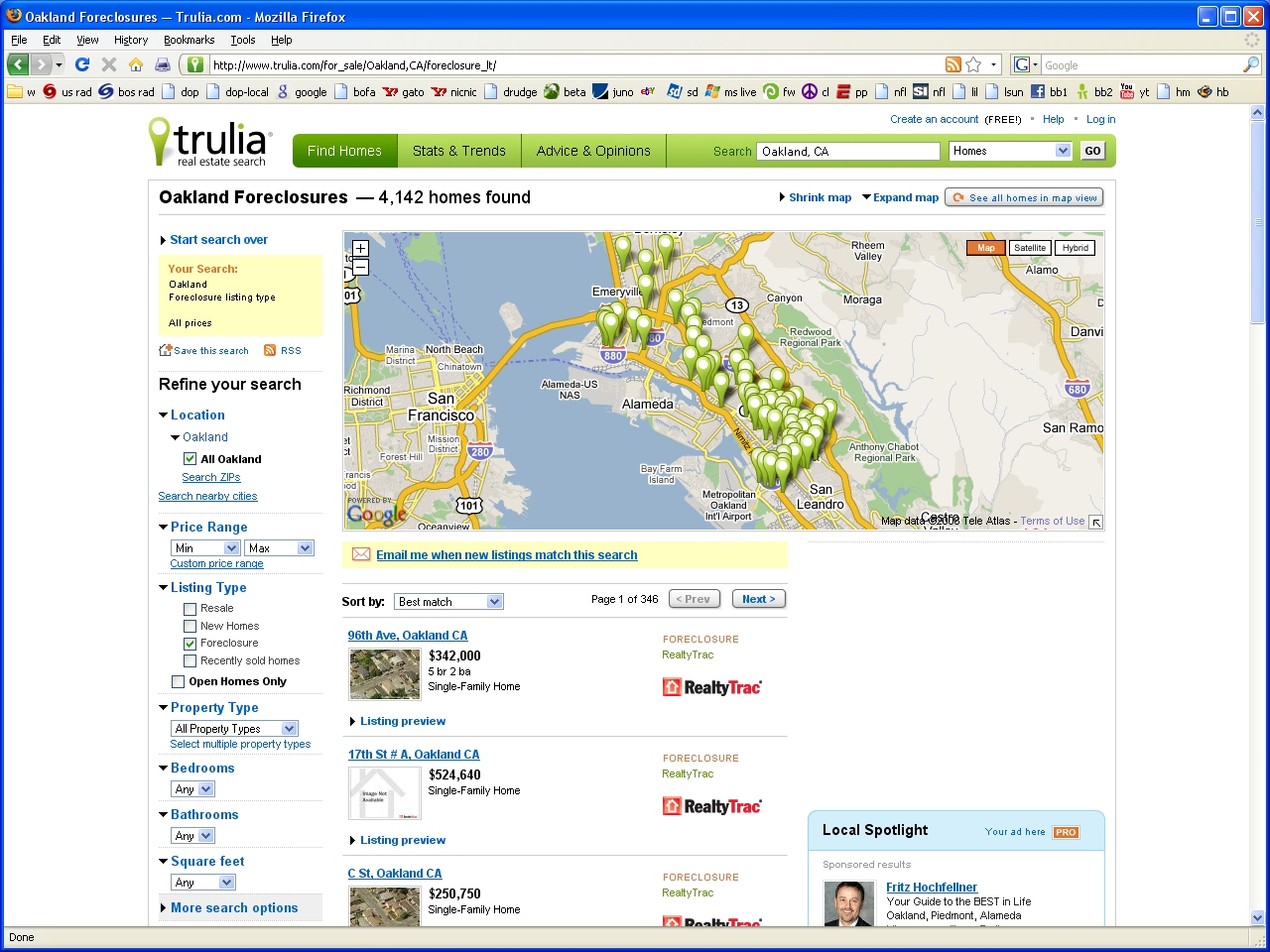Viewport: 1270px width, 952px height.
Task: Click the Log in link
Action: pos(1100,119)
